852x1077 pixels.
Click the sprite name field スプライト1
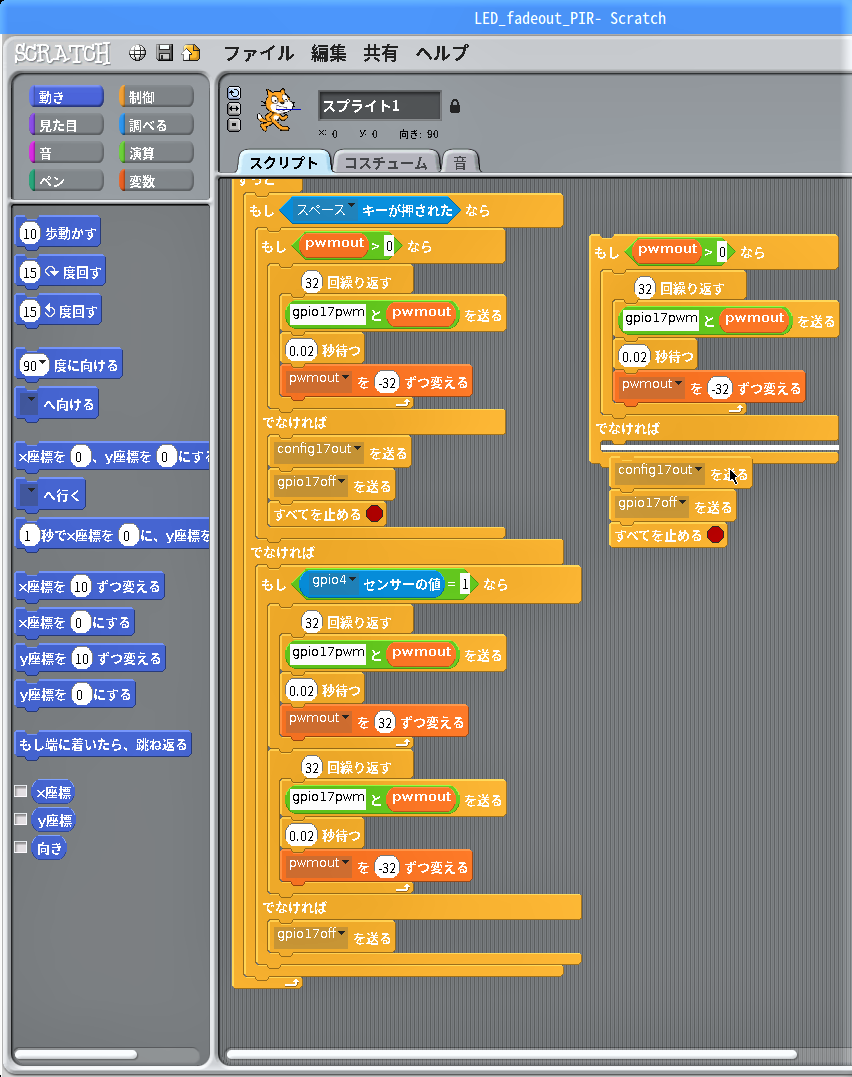379,106
